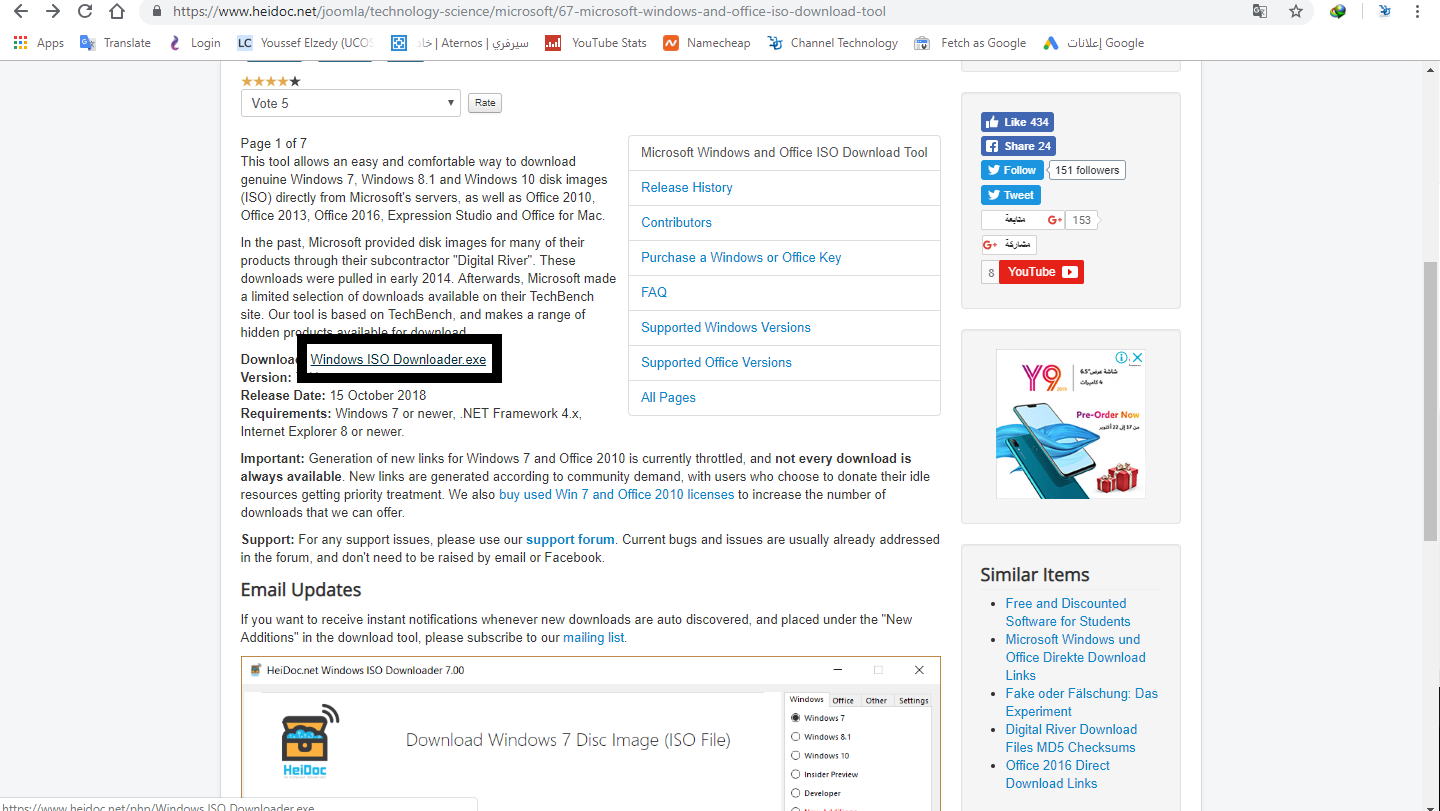Select Developer radio in the tool screenshot

796,793
